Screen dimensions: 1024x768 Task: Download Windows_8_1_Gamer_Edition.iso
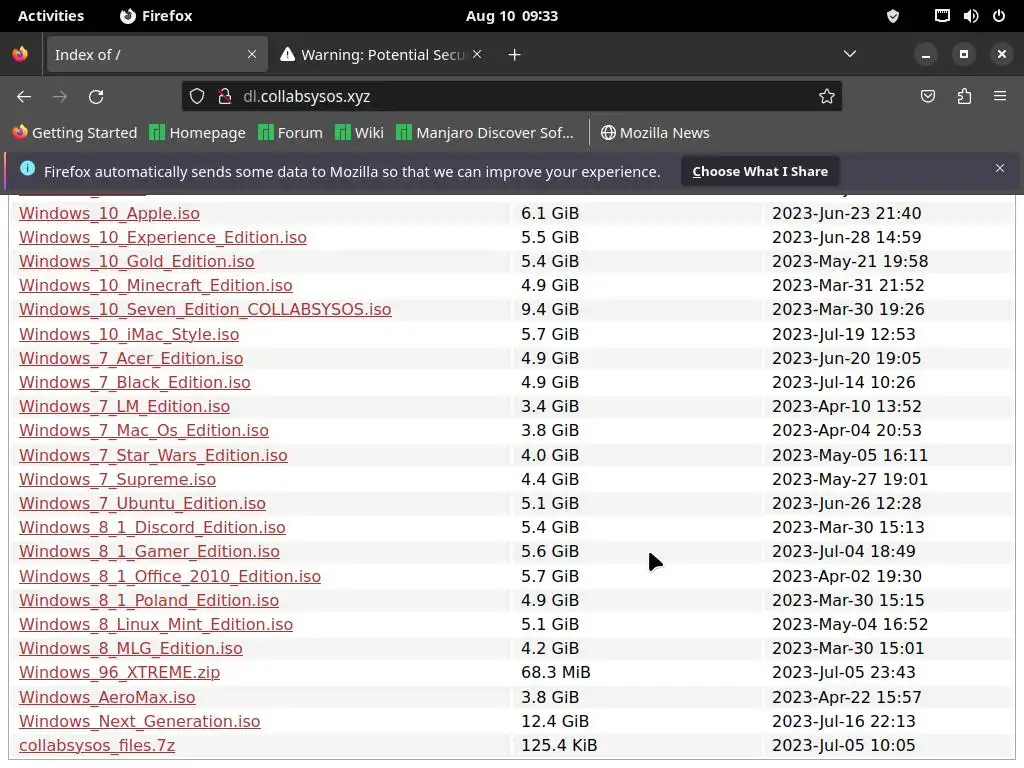coord(149,552)
